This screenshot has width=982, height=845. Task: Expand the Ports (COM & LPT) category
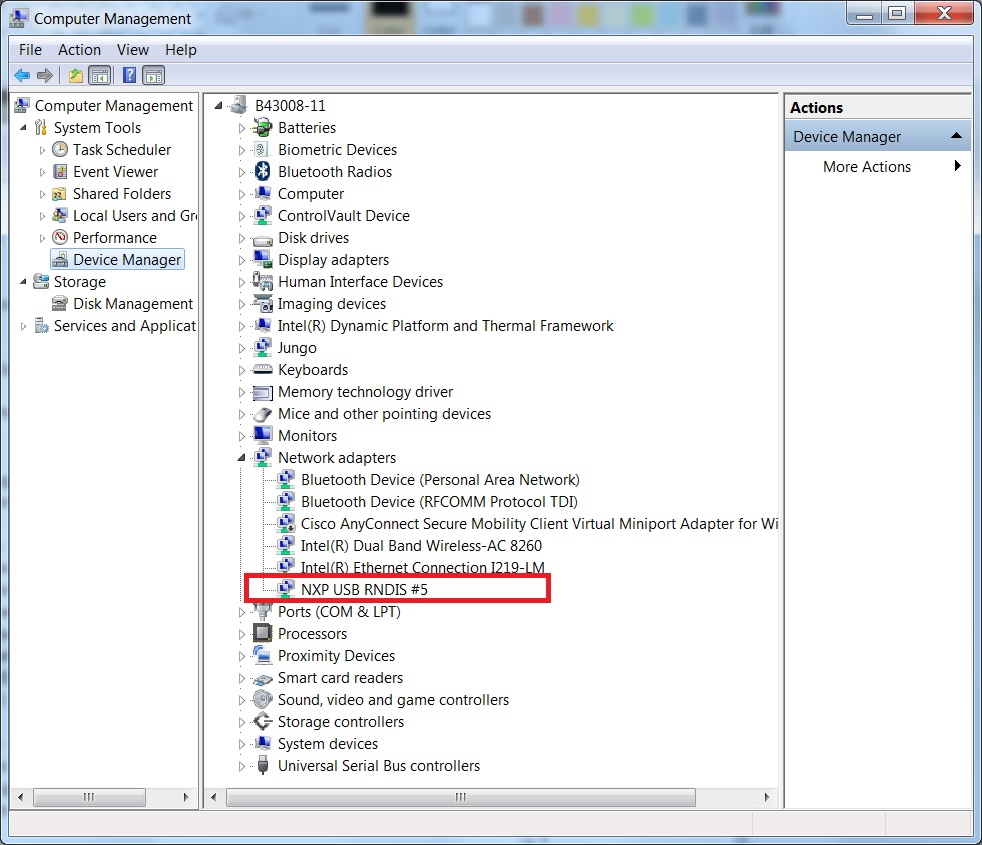point(242,612)
